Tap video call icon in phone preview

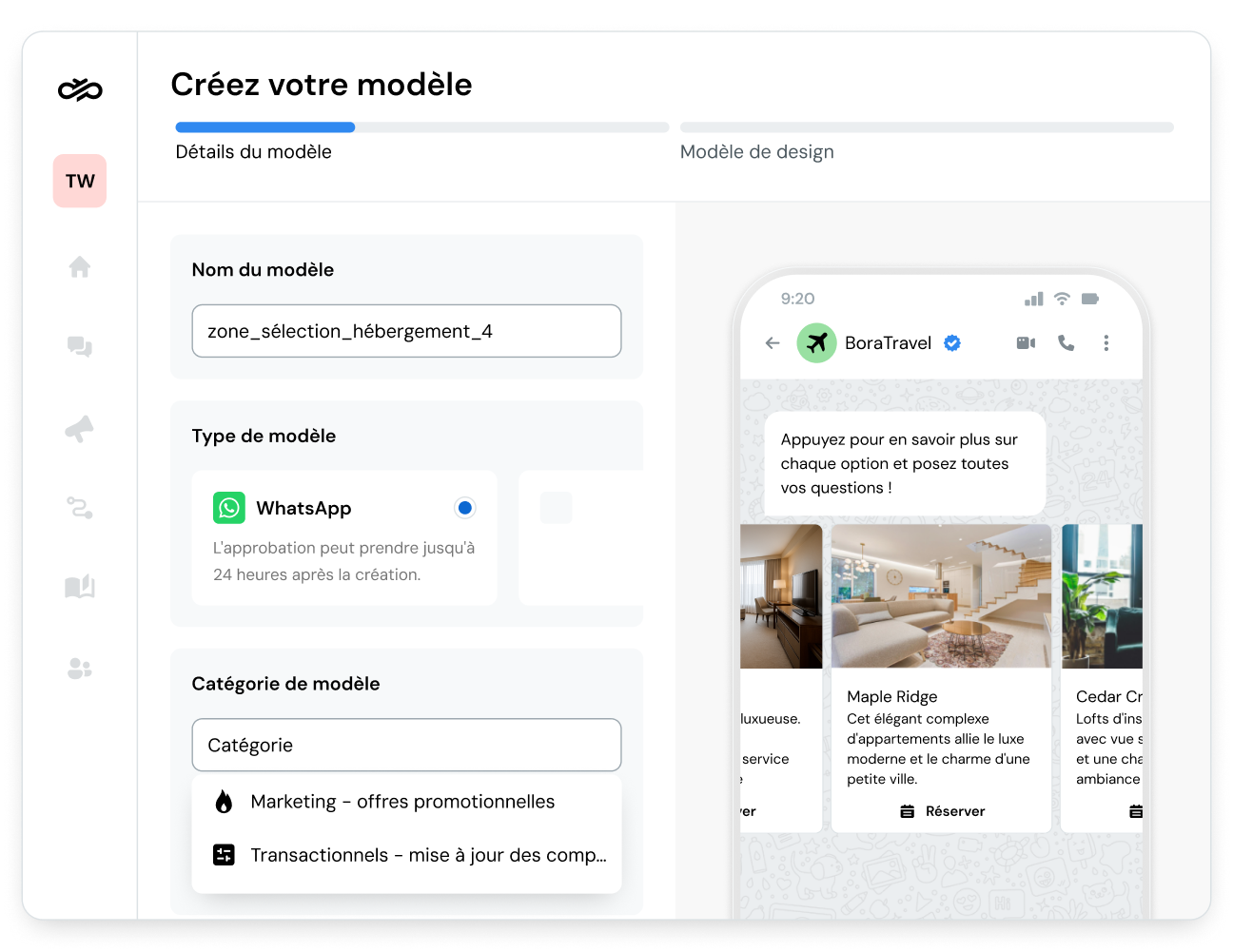[1026, 343]
